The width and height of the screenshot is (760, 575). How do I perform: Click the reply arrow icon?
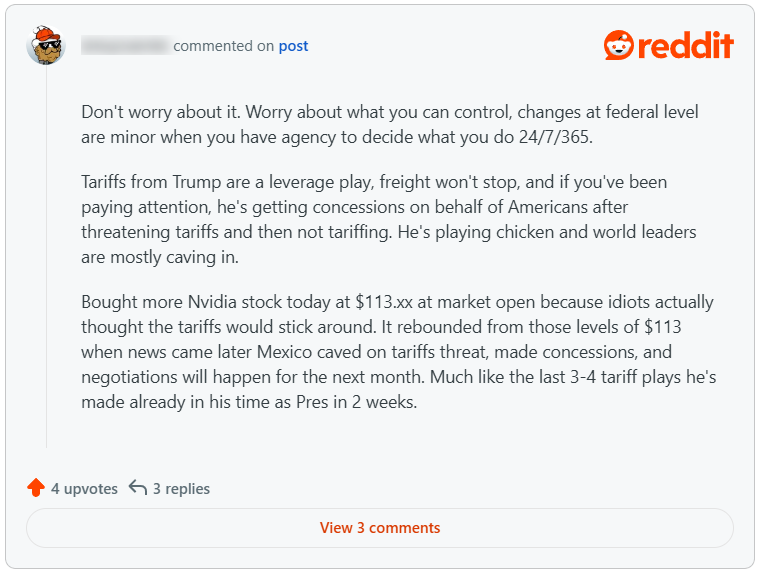tap(138, 488)
